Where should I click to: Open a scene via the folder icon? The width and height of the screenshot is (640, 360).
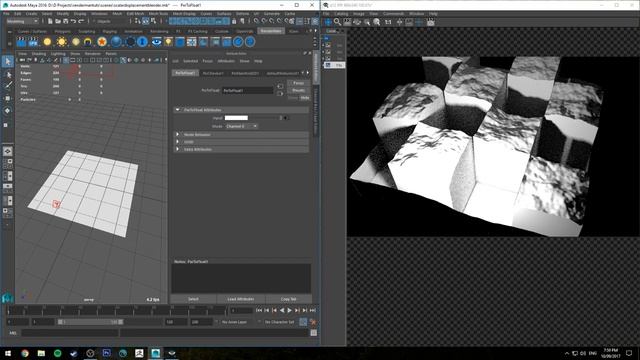[x=58, y=21]
